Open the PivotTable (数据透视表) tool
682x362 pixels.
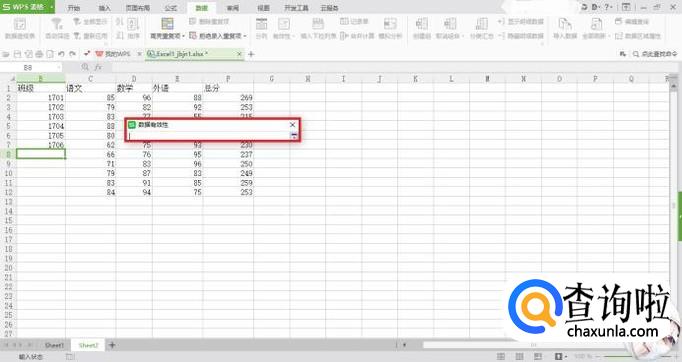[20, 28]
